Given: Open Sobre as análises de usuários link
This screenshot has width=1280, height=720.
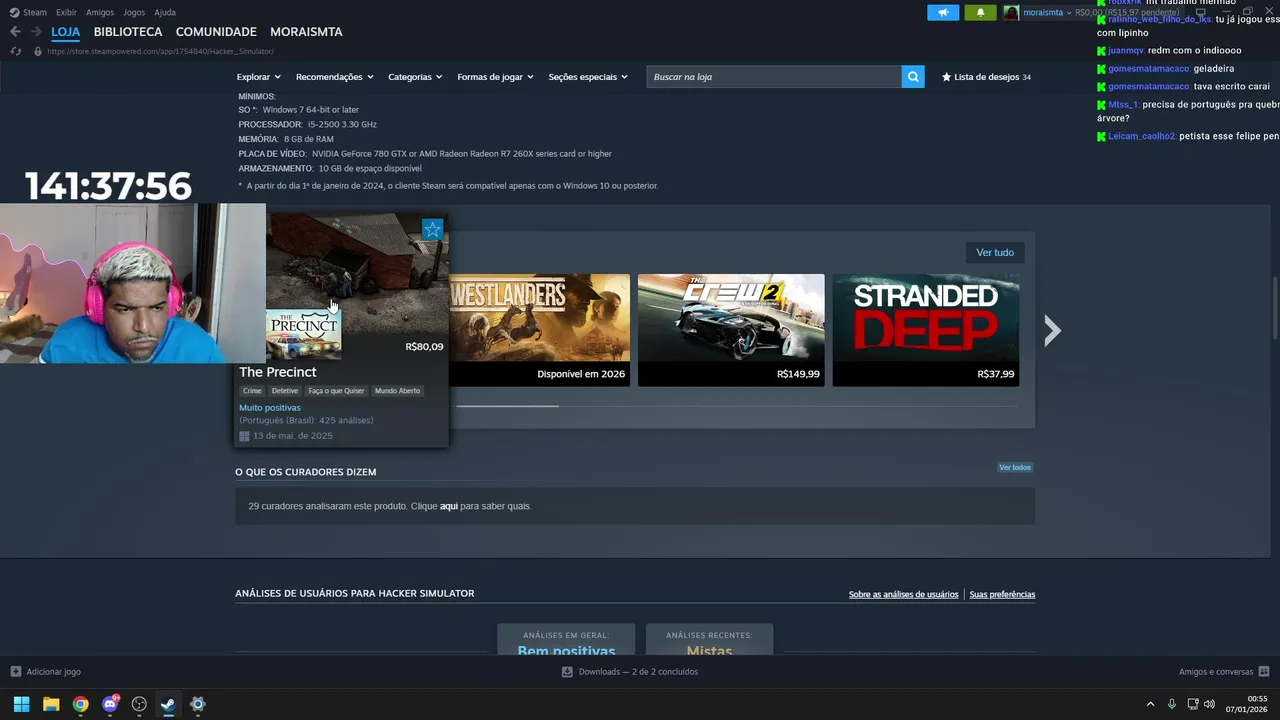Looking at the screenshot, I should pyautogui.click(x=903, y=594).
